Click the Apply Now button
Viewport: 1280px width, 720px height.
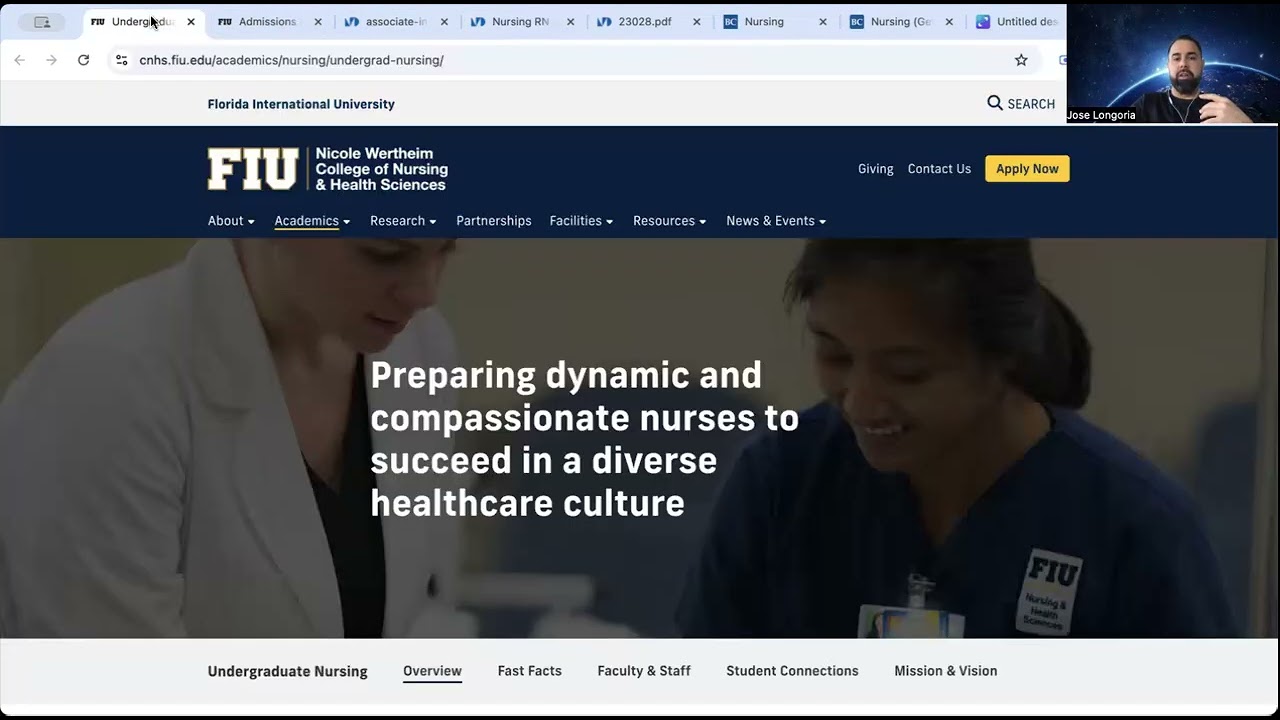(1027, 169)
